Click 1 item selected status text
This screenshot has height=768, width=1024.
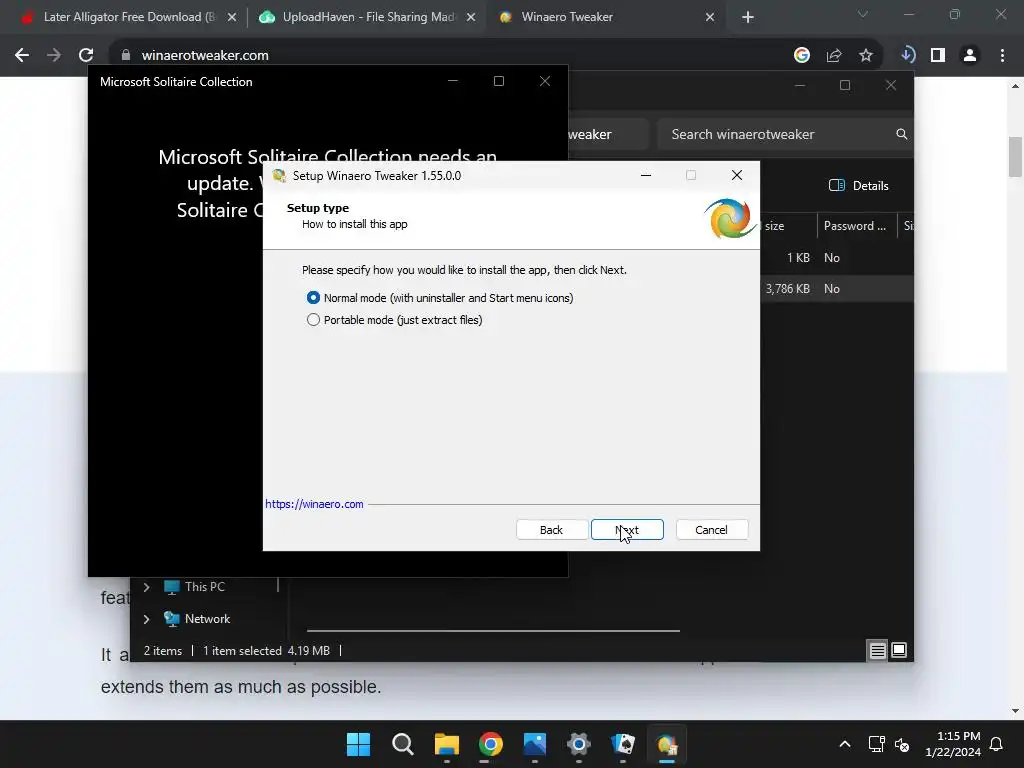[x=242, y=651]
